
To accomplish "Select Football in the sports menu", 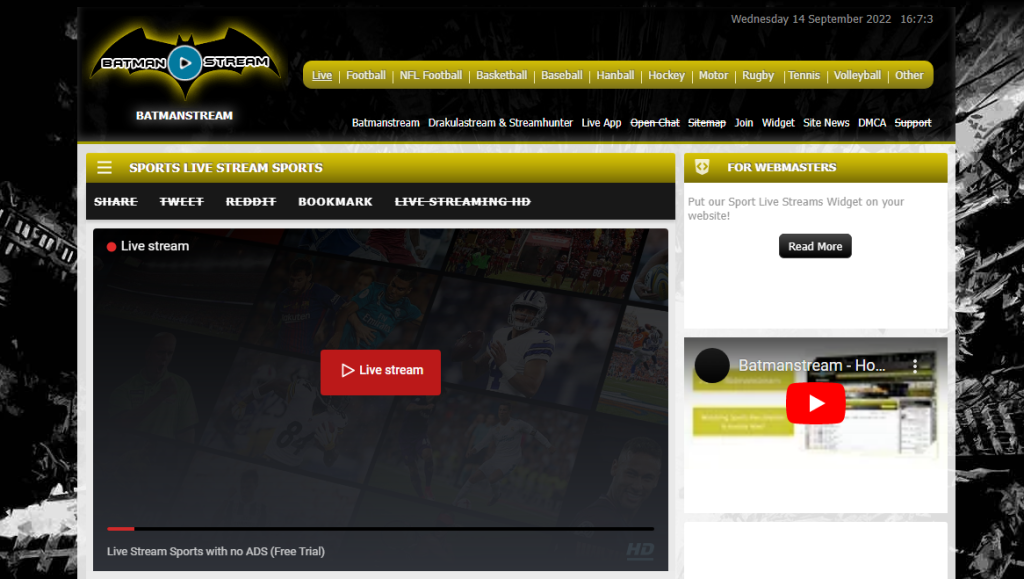I will click(x=366, y=76).
